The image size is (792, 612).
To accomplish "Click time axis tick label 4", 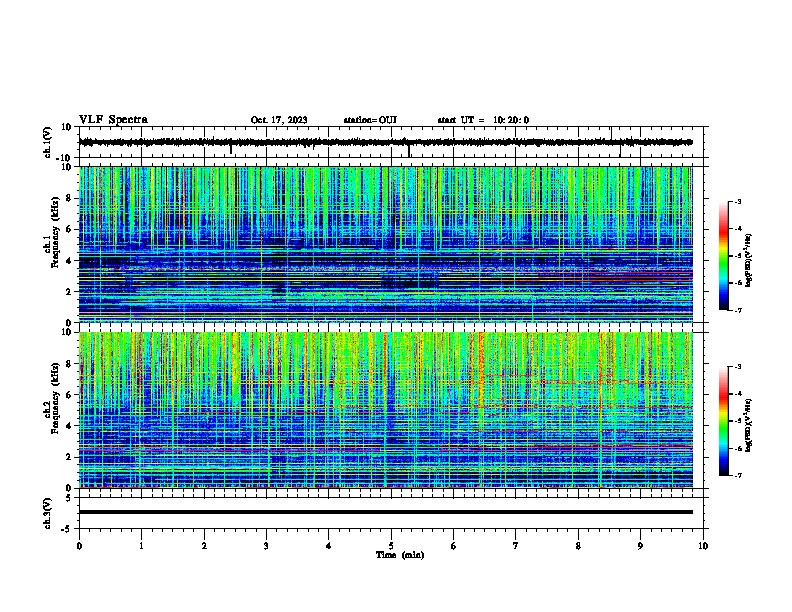I will [x=329, y=546].
